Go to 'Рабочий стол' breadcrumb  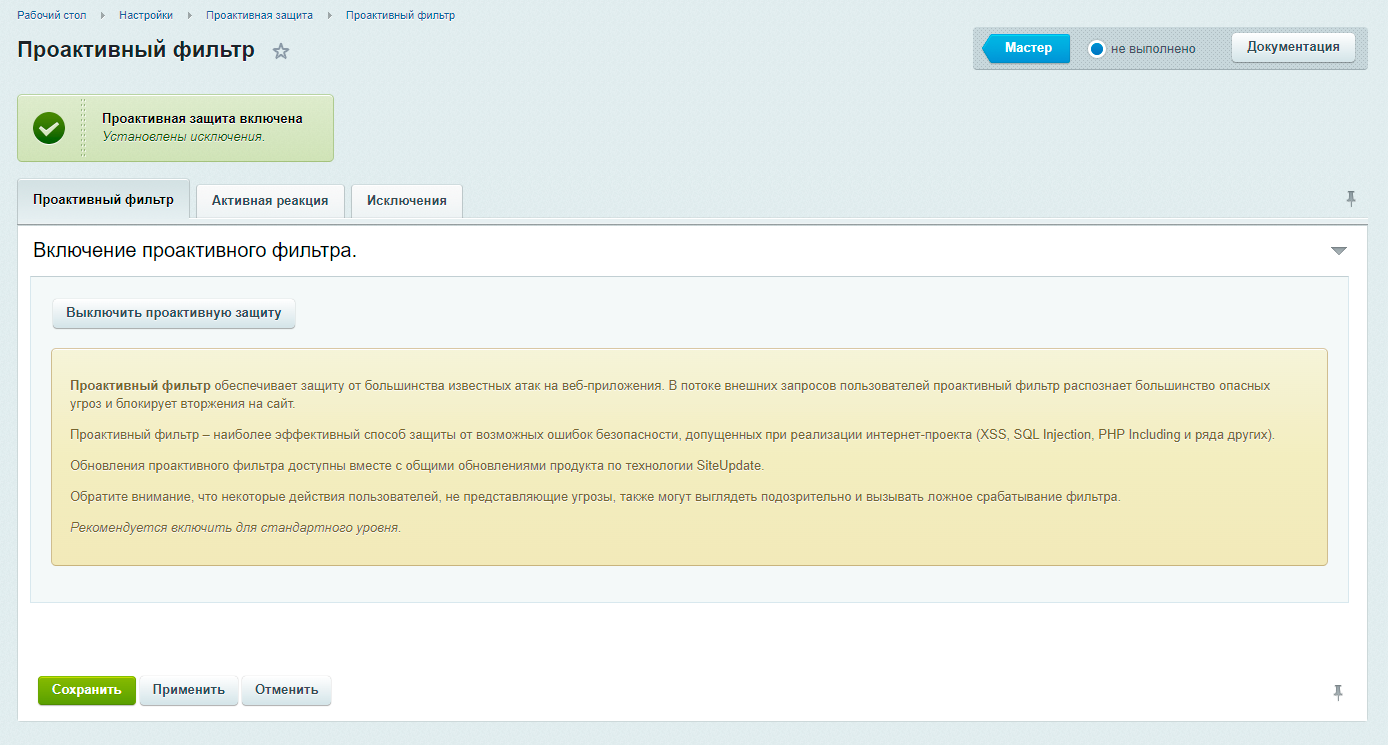(x=52, y=15)
